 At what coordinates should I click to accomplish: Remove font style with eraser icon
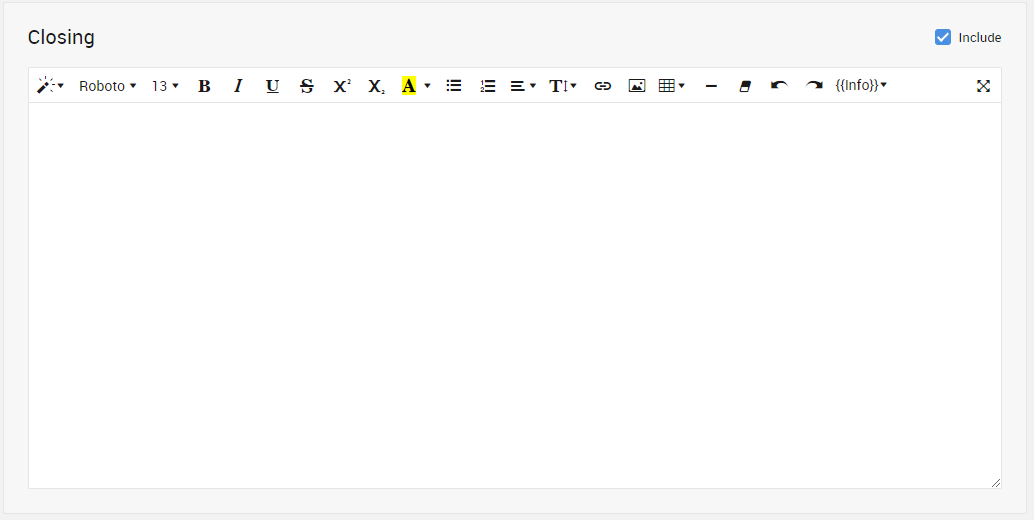pos(745,86)
